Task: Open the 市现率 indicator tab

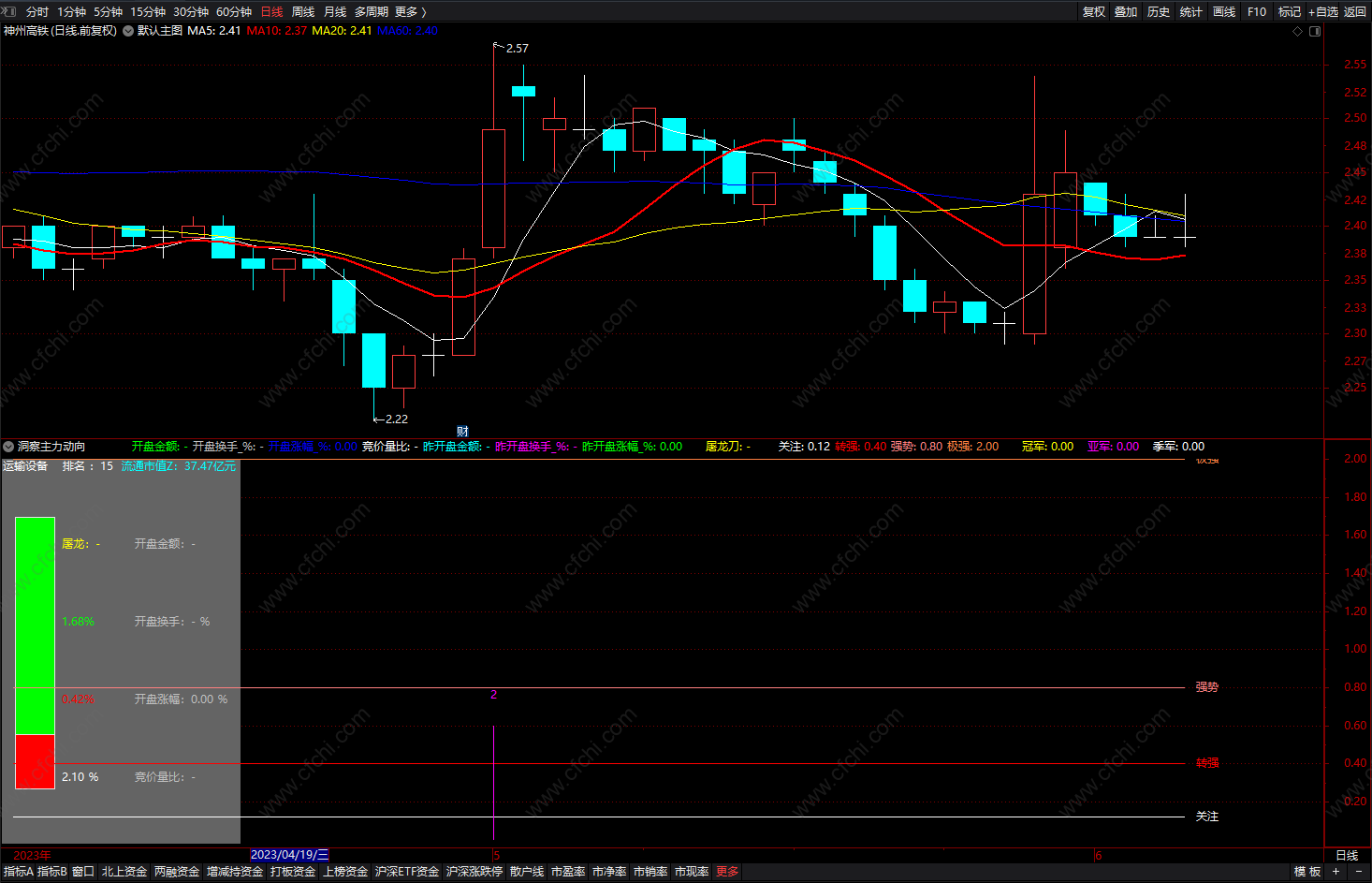Action: (x=692, y=872)
